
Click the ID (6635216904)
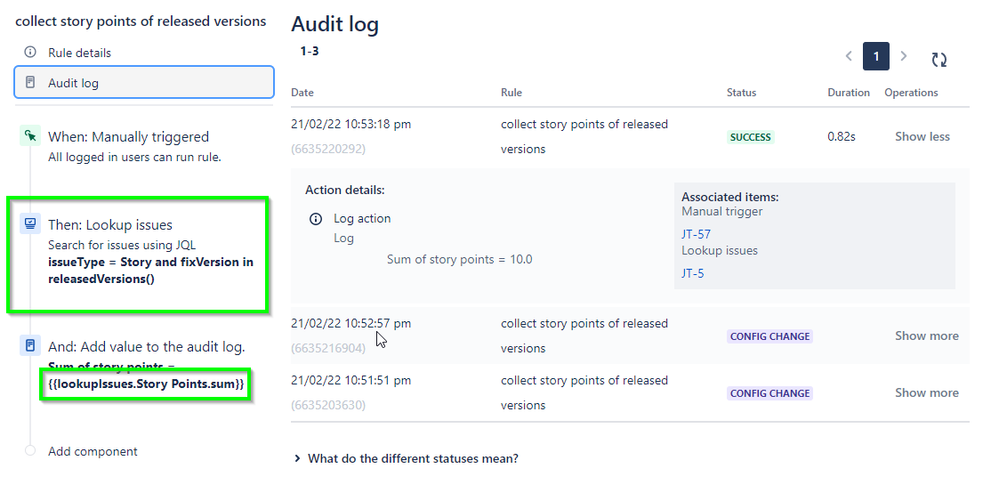coord(328,348)
